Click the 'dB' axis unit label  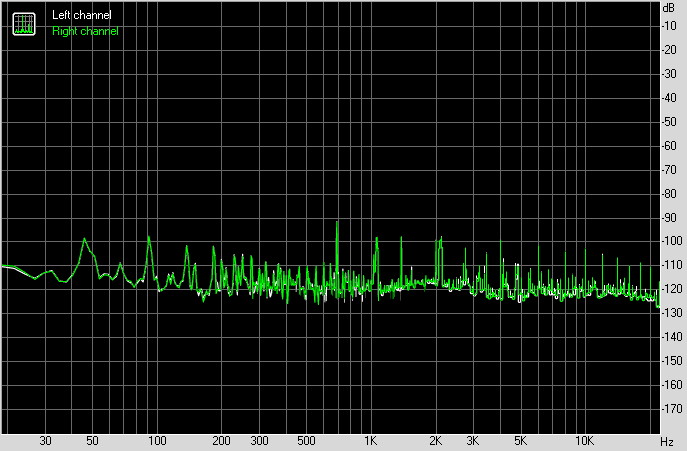click(x=669, y=7)
